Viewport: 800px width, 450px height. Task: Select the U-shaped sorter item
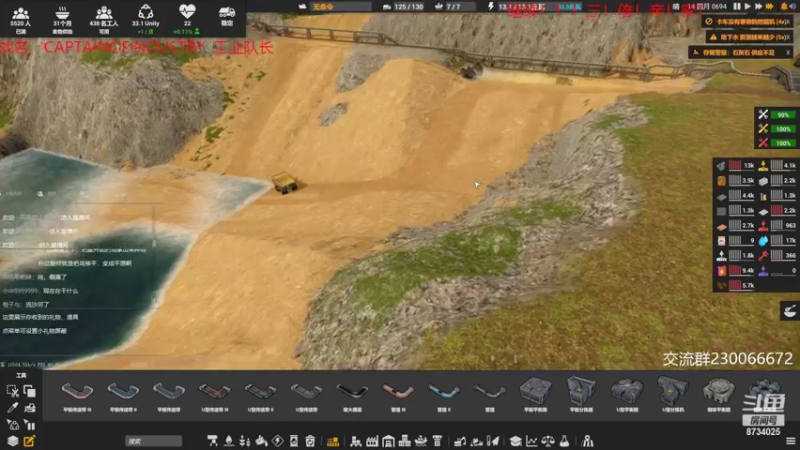(672, 394)
